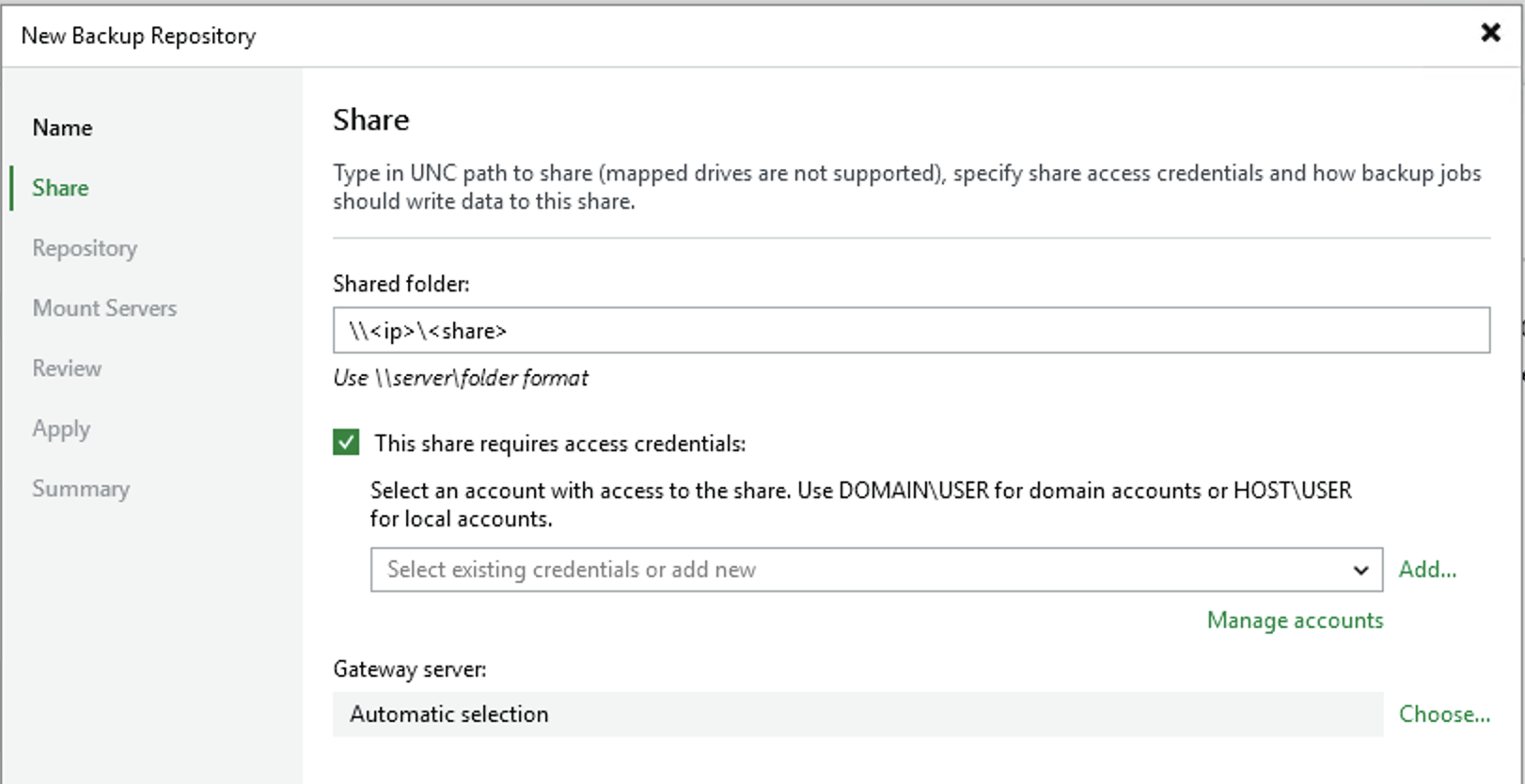Click the Share page heading
The width and height of the screenshot is (1525, 784).
pyautogui.click(x=371, y=120)
